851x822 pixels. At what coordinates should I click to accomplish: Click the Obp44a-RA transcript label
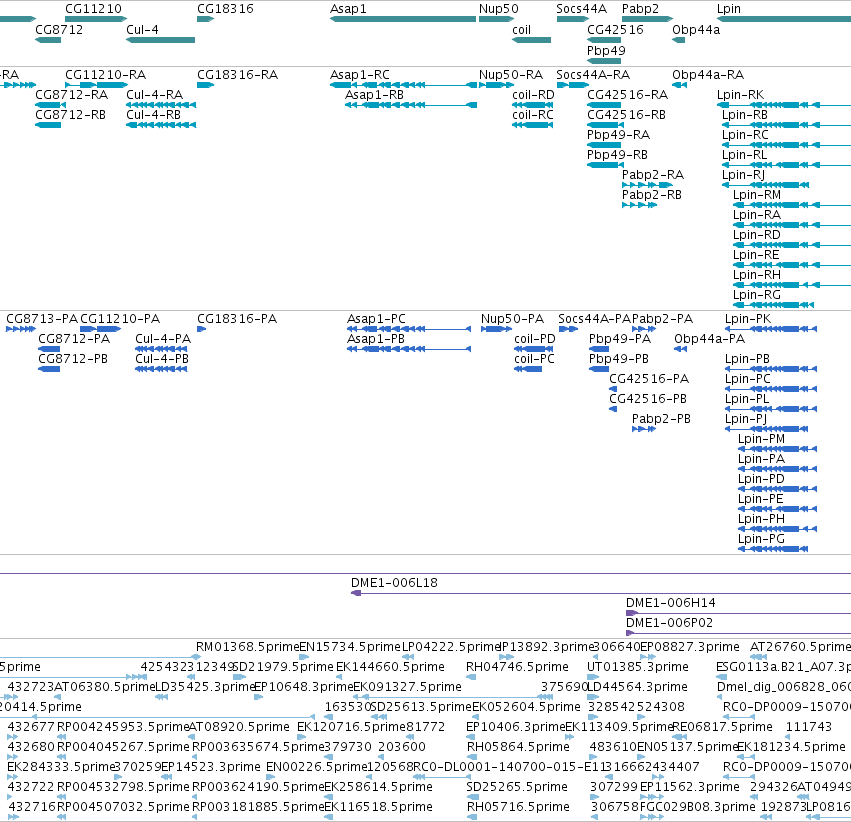(708, 74)
